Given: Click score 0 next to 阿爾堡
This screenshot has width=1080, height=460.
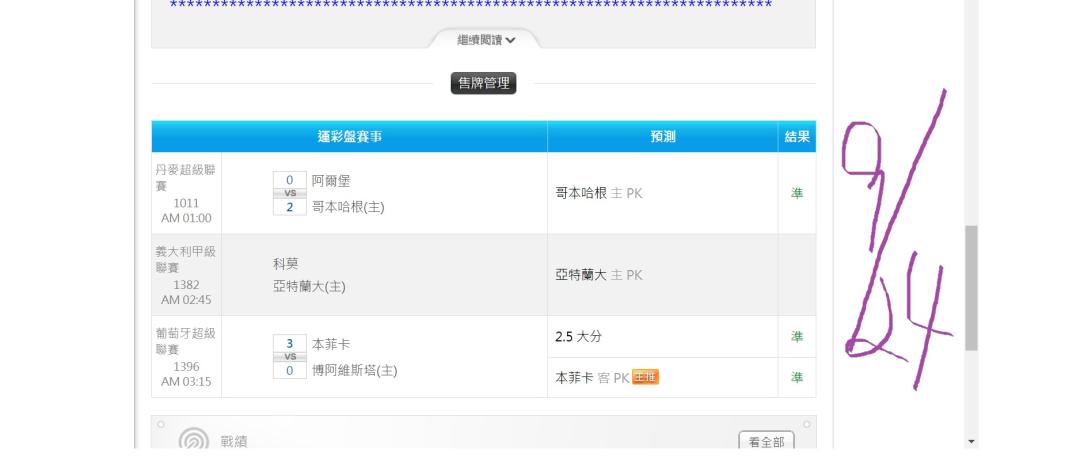Looking at the screenshot, I should 290,180.
